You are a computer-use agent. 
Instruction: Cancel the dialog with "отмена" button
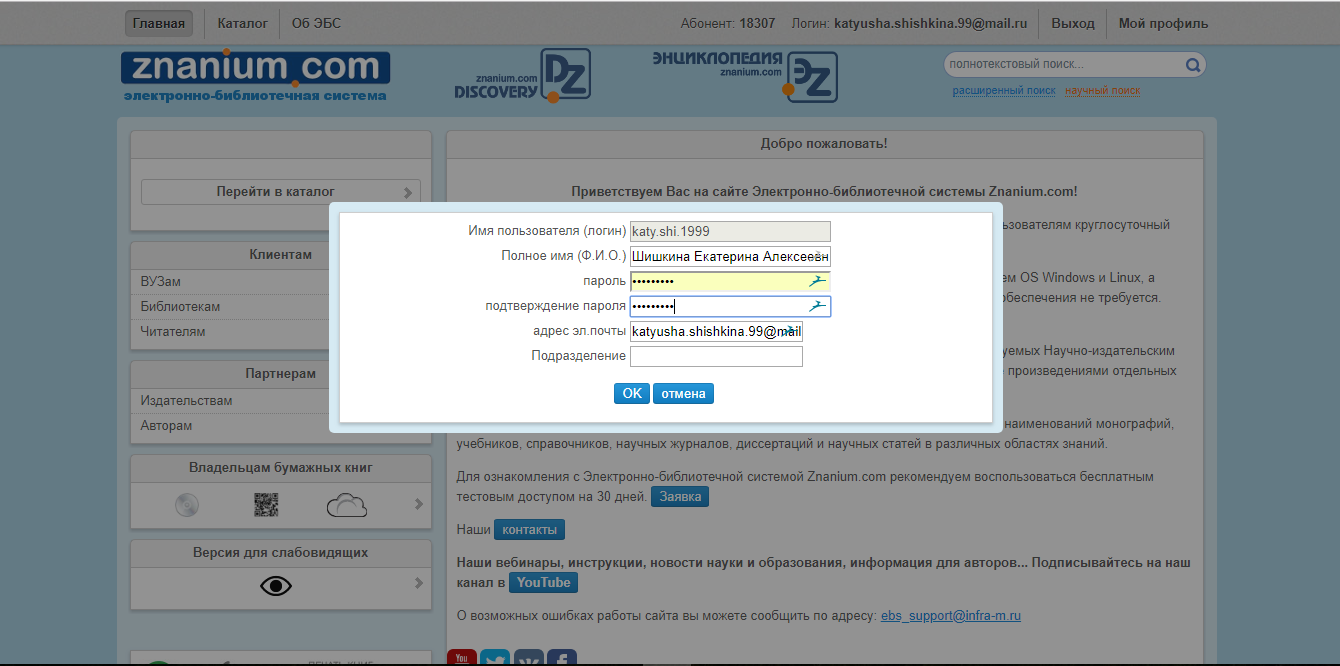pos(683,393)
